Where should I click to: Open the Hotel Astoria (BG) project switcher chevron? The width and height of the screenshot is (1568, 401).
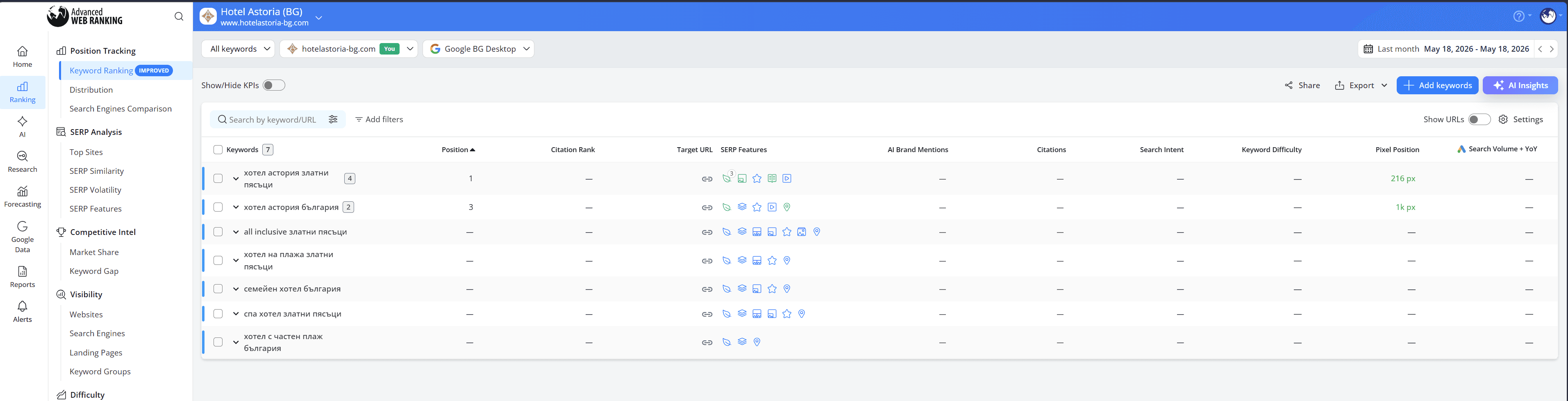click(318, 18)
